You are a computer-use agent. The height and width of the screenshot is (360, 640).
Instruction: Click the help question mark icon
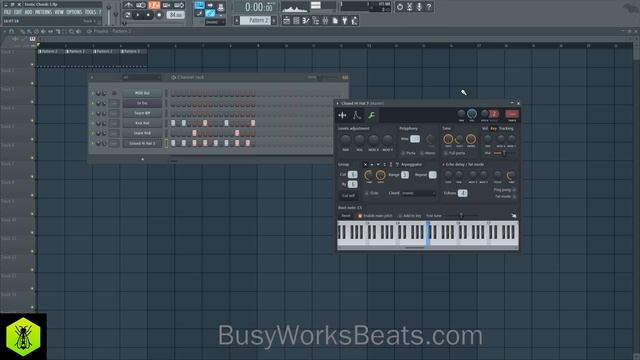click(429, 7)
